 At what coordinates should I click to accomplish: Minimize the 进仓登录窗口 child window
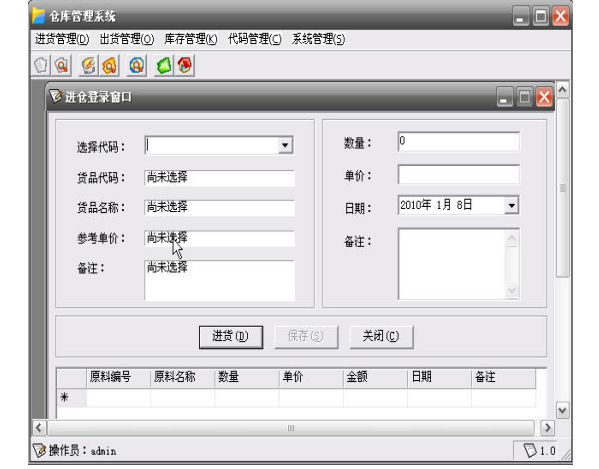pos(504,97)
